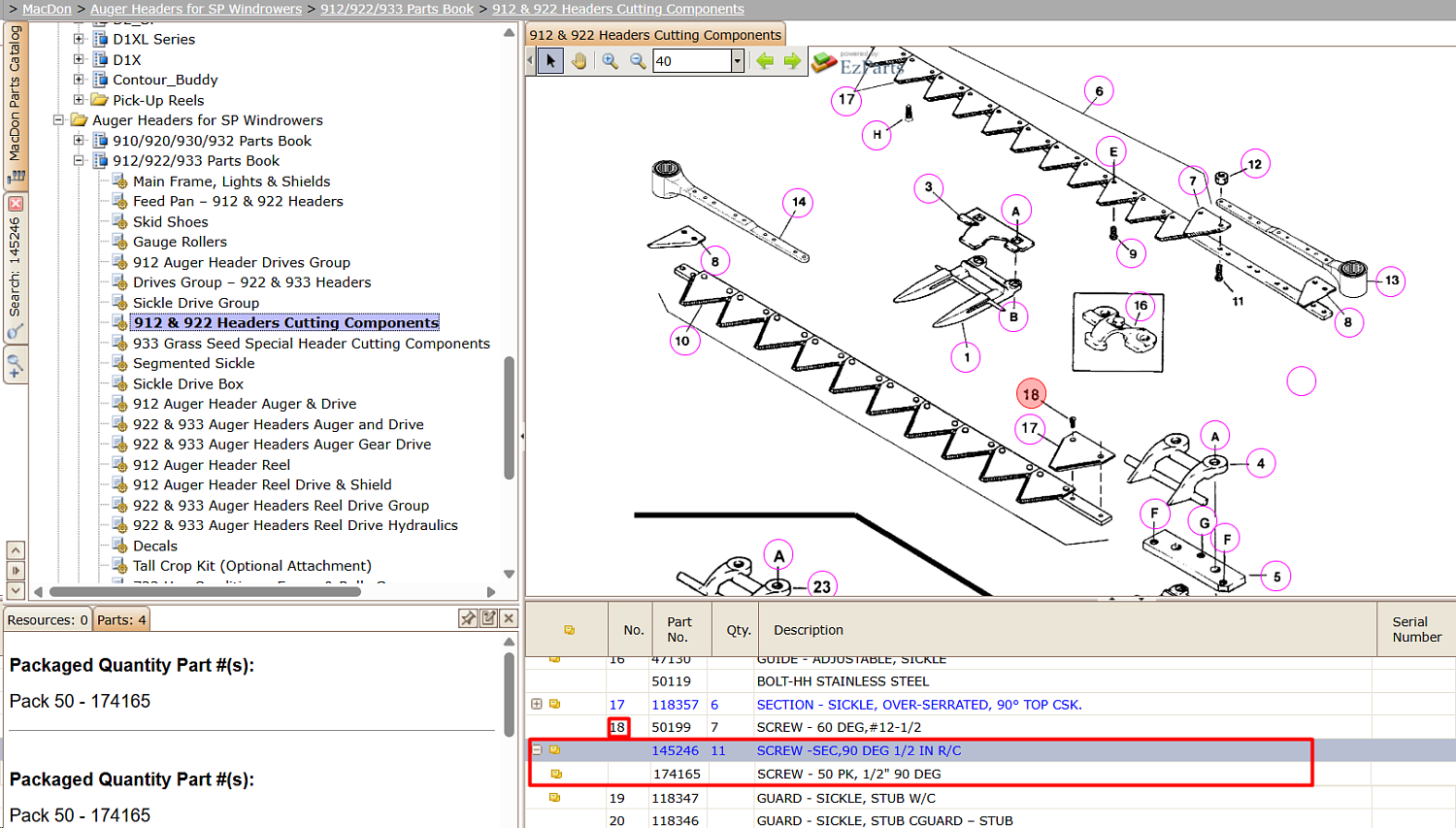Click the down chevron button in left sidebar
1456x828 pixels.
pyautogui.click(x=16, y=590)
